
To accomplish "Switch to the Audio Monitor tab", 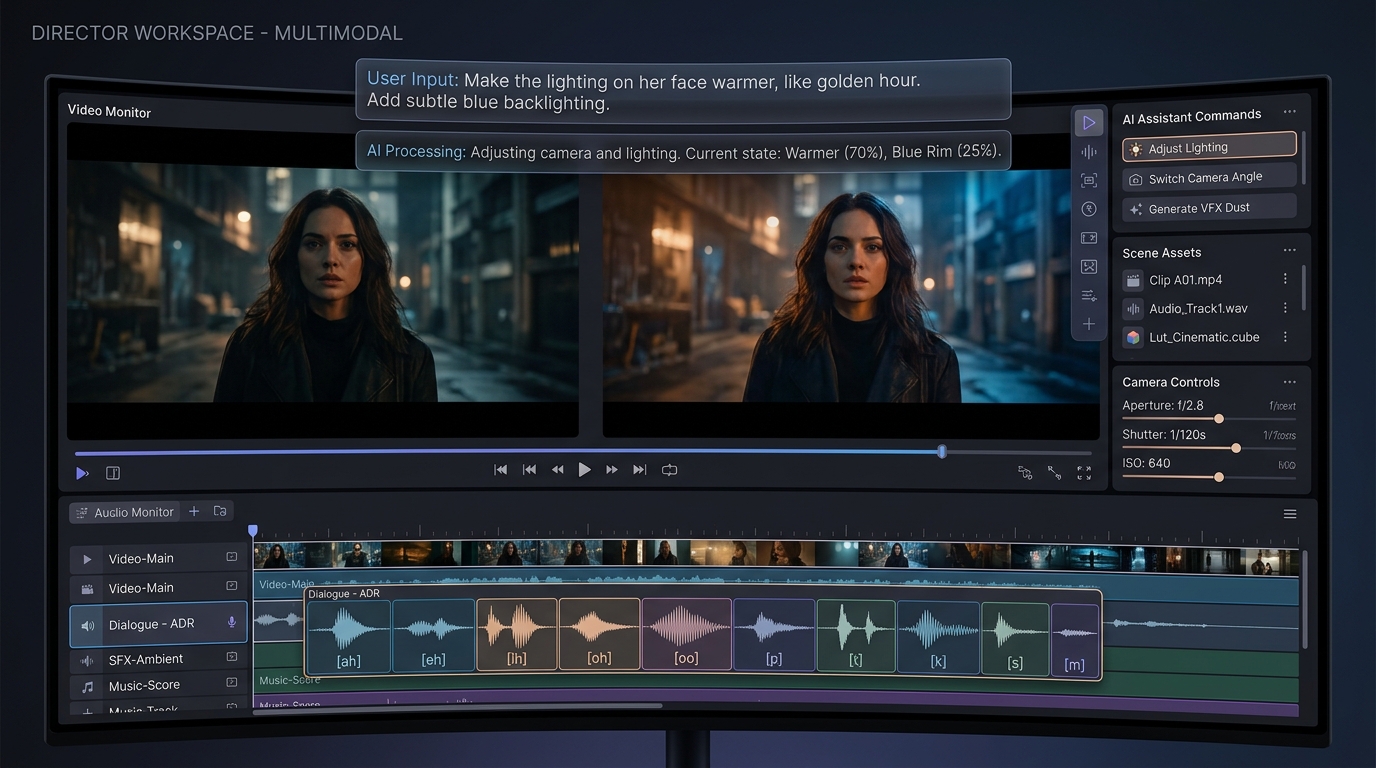I will point(125,512).
